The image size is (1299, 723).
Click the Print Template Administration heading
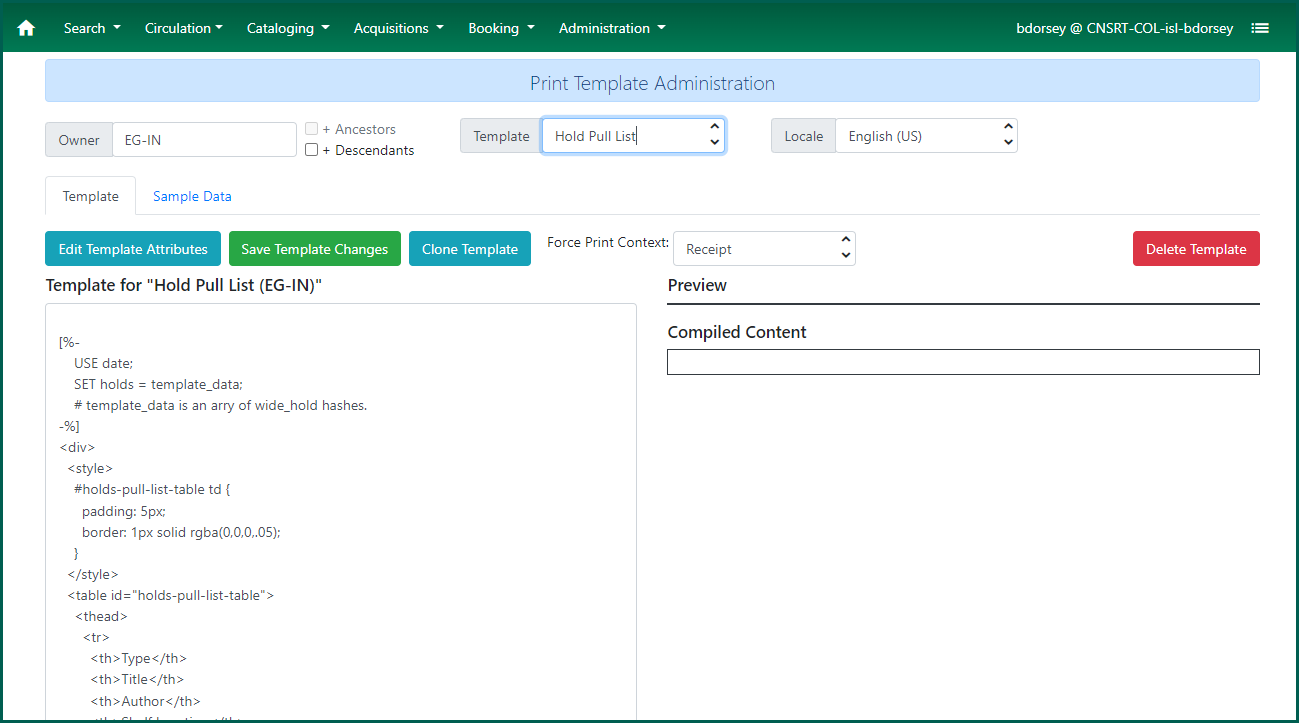pos(652,83)
